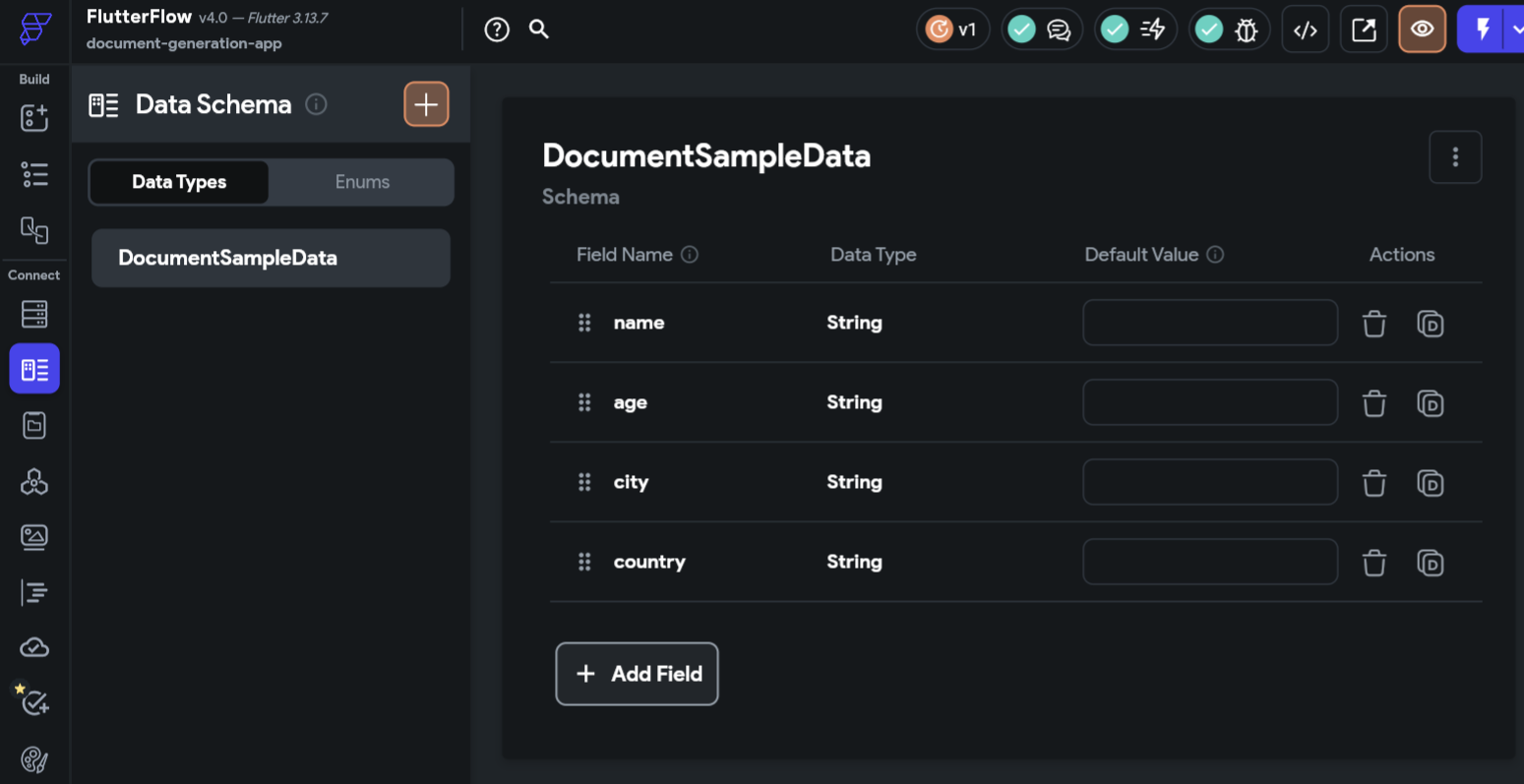Click the drag handle of the city field
1524x784 pixels.
(x=584, y=482)
